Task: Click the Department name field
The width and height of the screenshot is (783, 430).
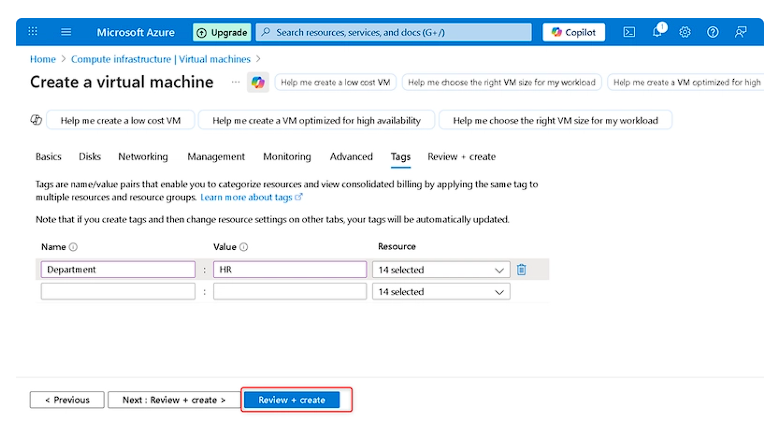Action: click(x=118, y=270)
